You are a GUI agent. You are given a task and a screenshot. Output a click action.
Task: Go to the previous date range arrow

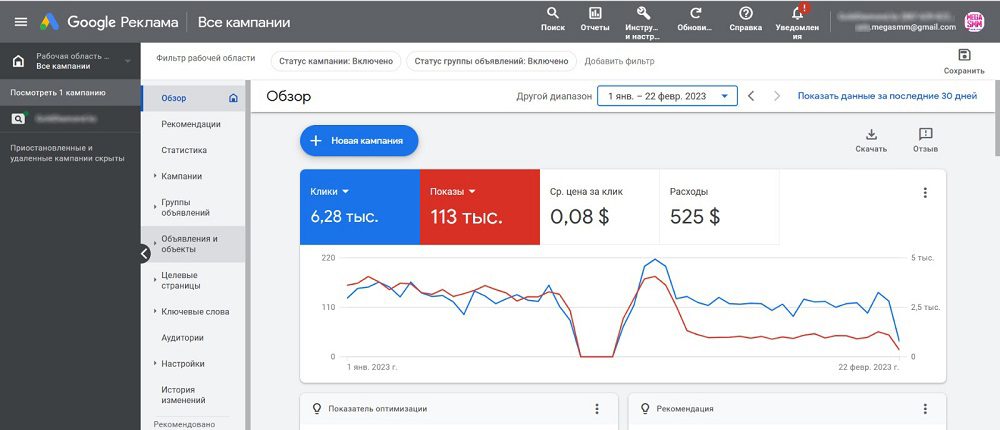(751, 96)
